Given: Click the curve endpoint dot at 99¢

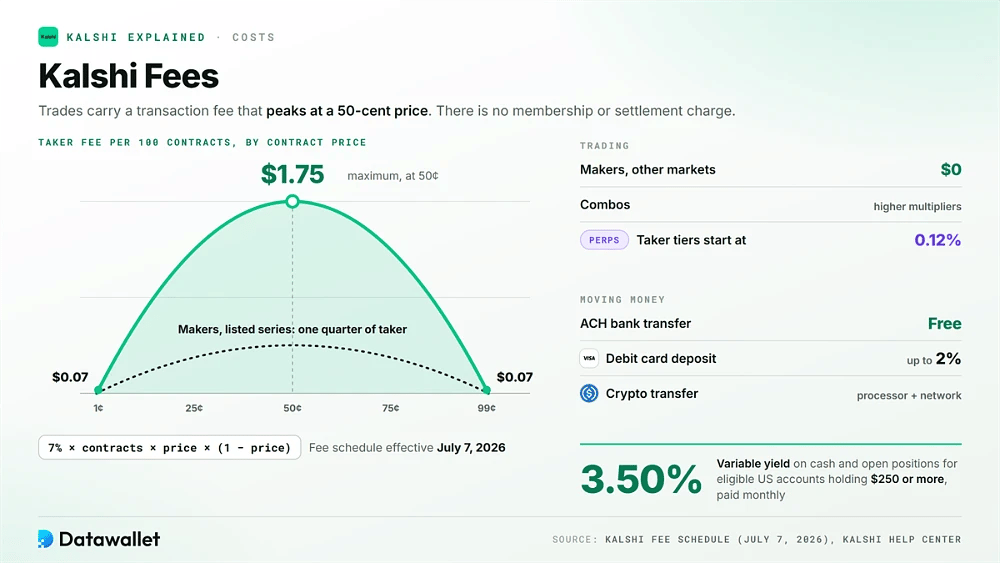Looking at the screenshot, I should [487, 390].
